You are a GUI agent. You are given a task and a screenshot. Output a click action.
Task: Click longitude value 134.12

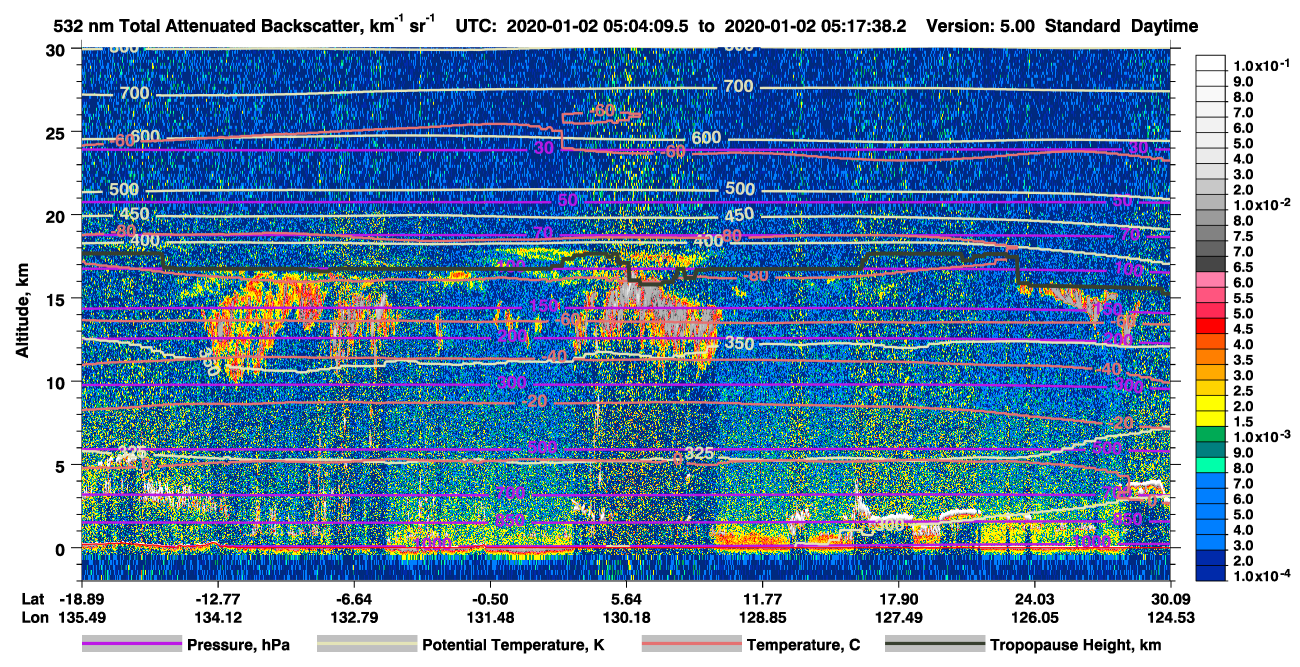click(217, 617)
